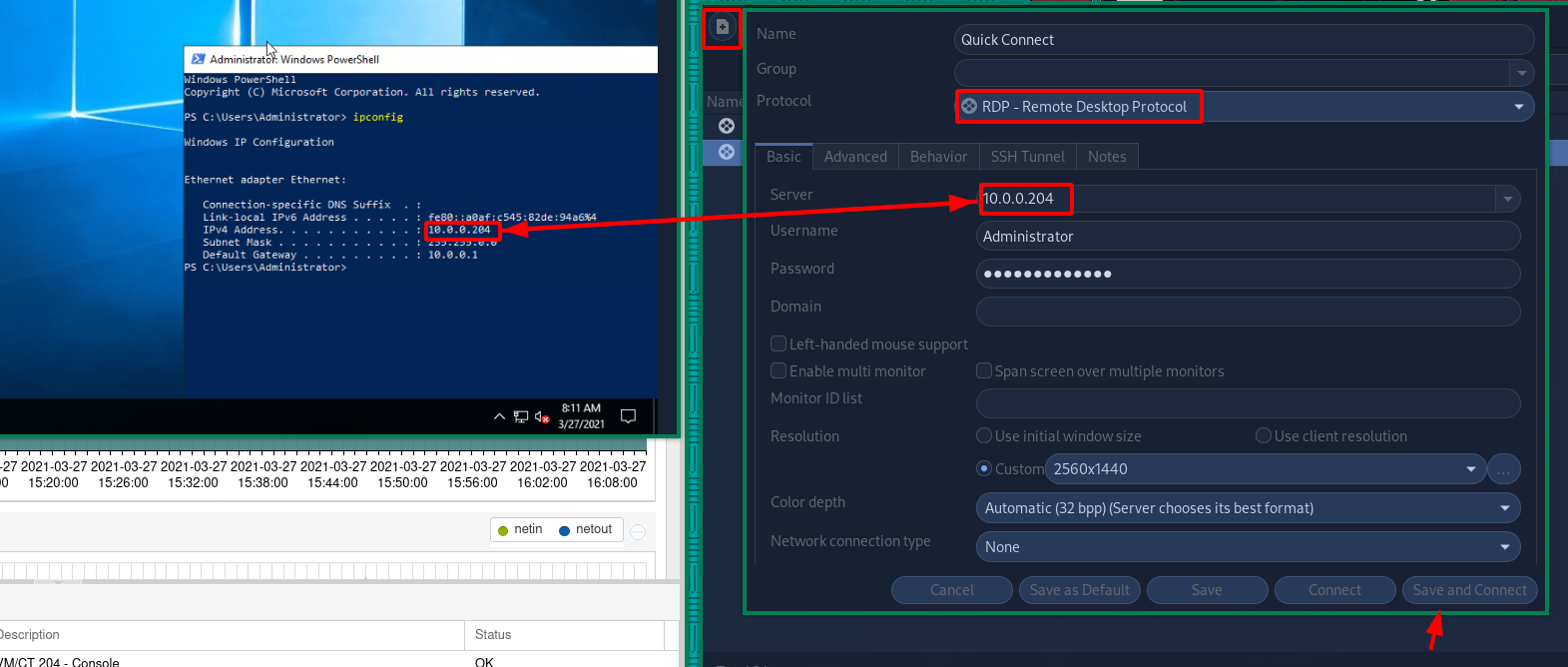This screenshot has width=1568, height=667.
Task: Click the '16:08:00' time label on graph axis
Action: 612,482
